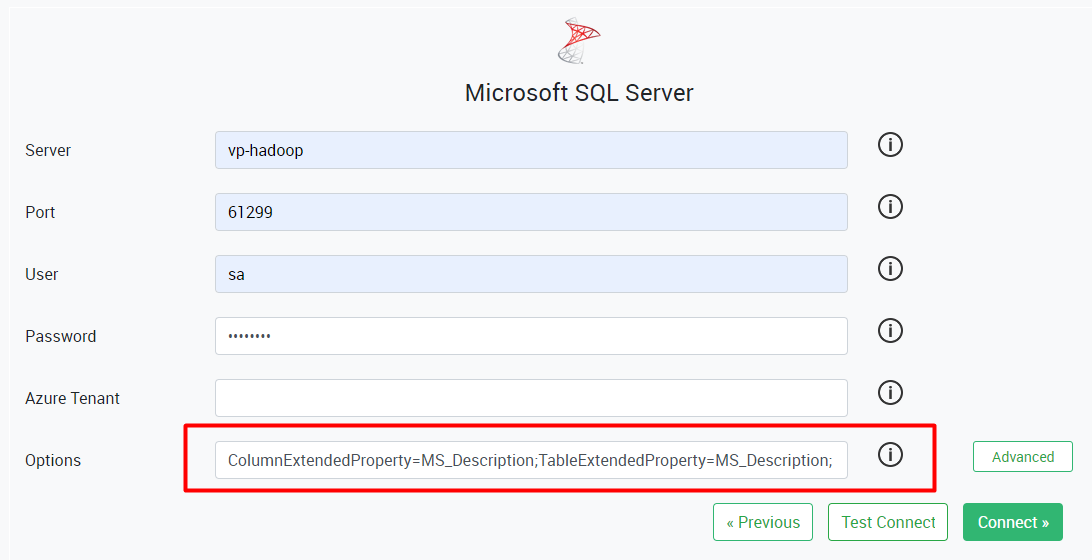This screenshot has width=1092, height=560.
Task: Open the Advanced options button
Action: coord(1022,457)
